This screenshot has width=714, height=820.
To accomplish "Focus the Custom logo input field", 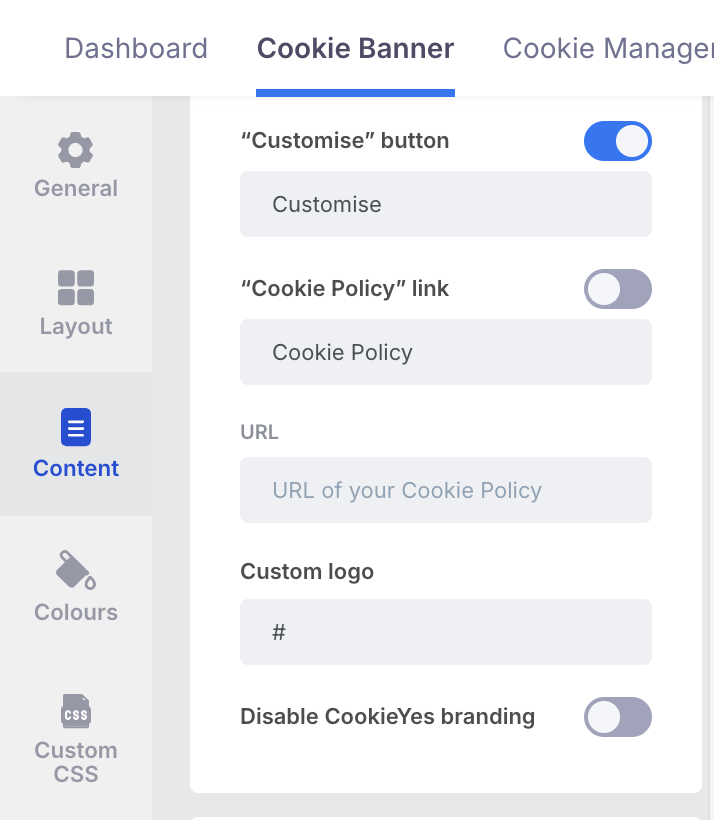I will (x=446, y=632).
